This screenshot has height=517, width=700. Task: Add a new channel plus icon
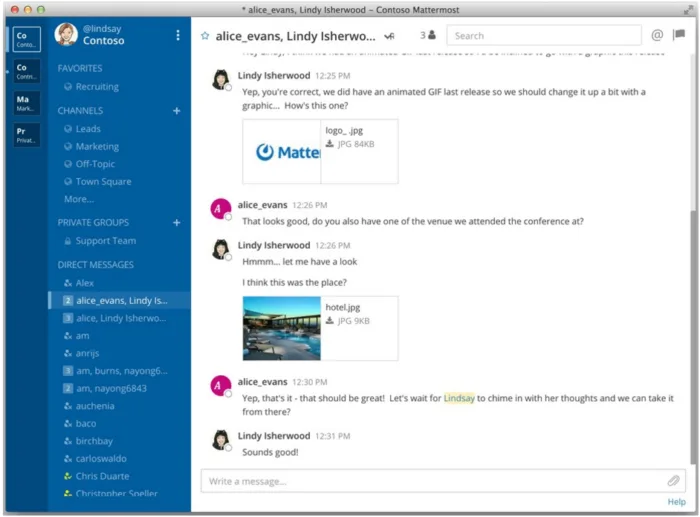177,111
